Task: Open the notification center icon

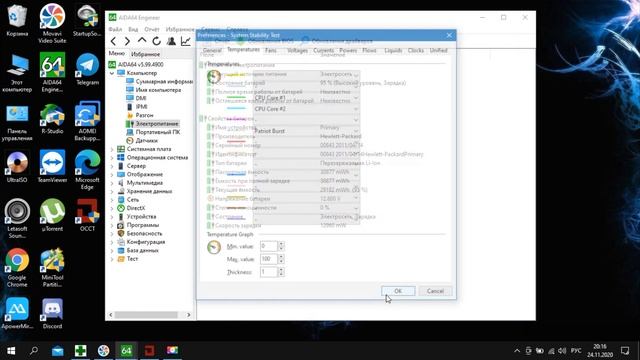Action: coord(625,350)
